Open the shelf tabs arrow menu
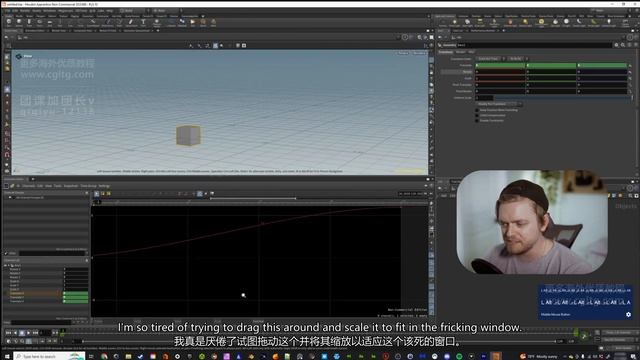The width and height of the screenshot is (640, 360). tap(203, 16)
